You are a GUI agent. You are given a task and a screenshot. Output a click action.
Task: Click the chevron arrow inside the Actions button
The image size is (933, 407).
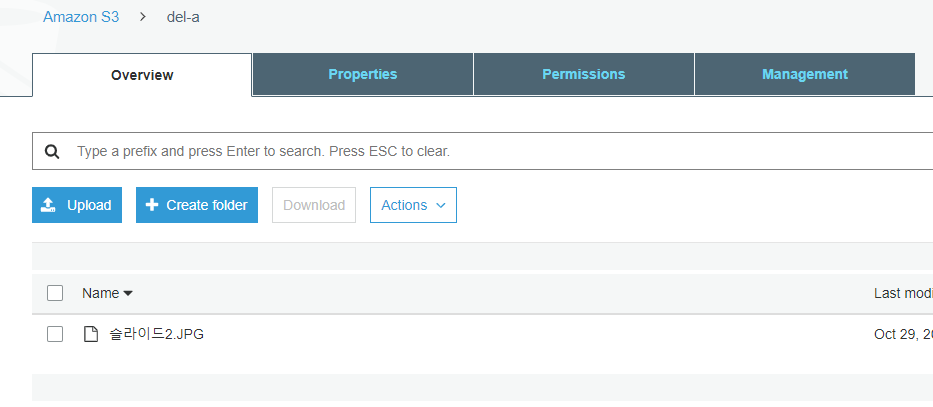pyautogui.click(x=441, y=205)
